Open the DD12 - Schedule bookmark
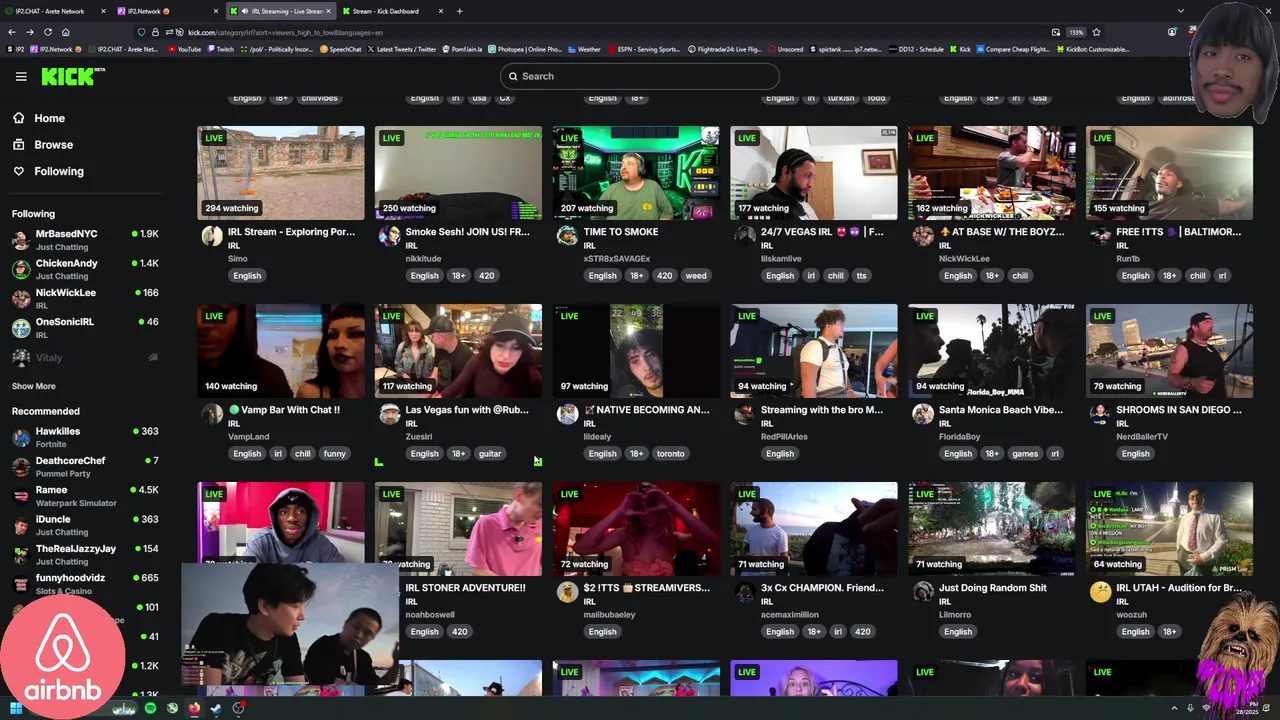Image resolution: width=1280 pixels, height=720 pixels. click(915, 49)
